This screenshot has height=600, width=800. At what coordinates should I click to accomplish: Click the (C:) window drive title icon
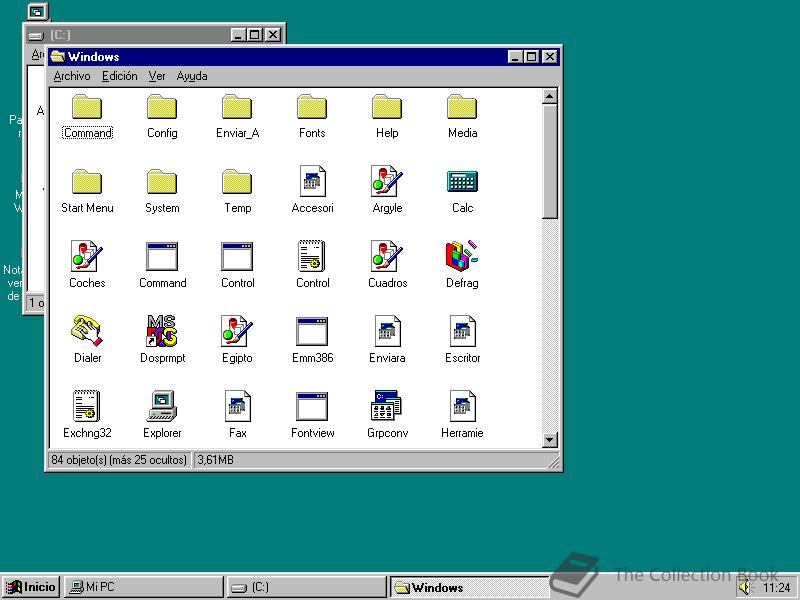36,35
